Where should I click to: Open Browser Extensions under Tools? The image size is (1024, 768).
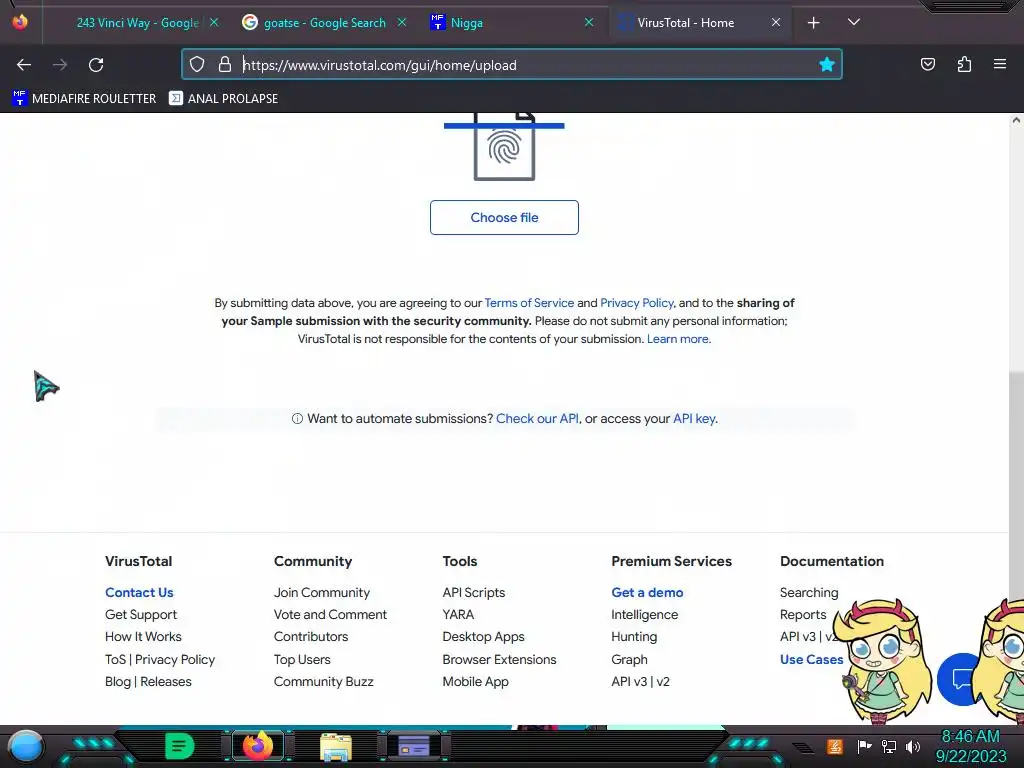coord(500,660)
